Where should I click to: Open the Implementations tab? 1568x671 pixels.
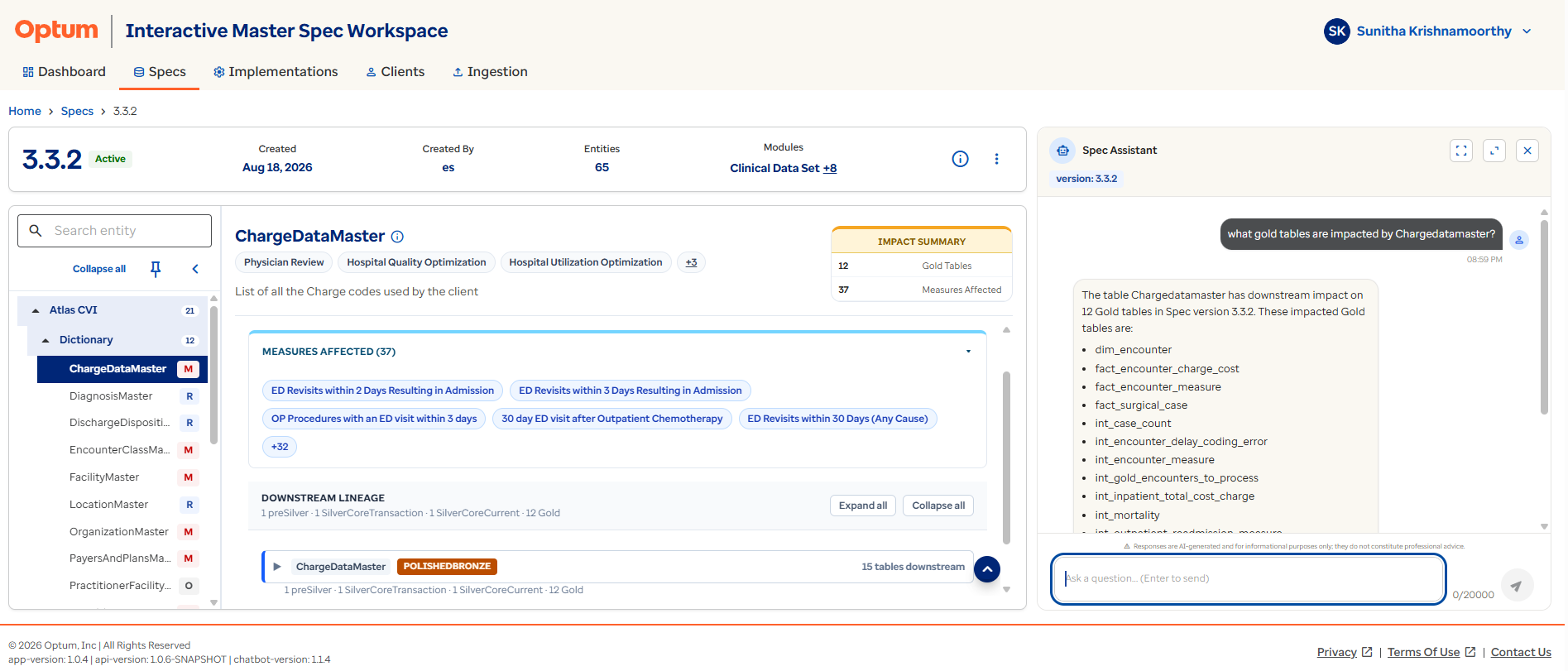[276, 72]
